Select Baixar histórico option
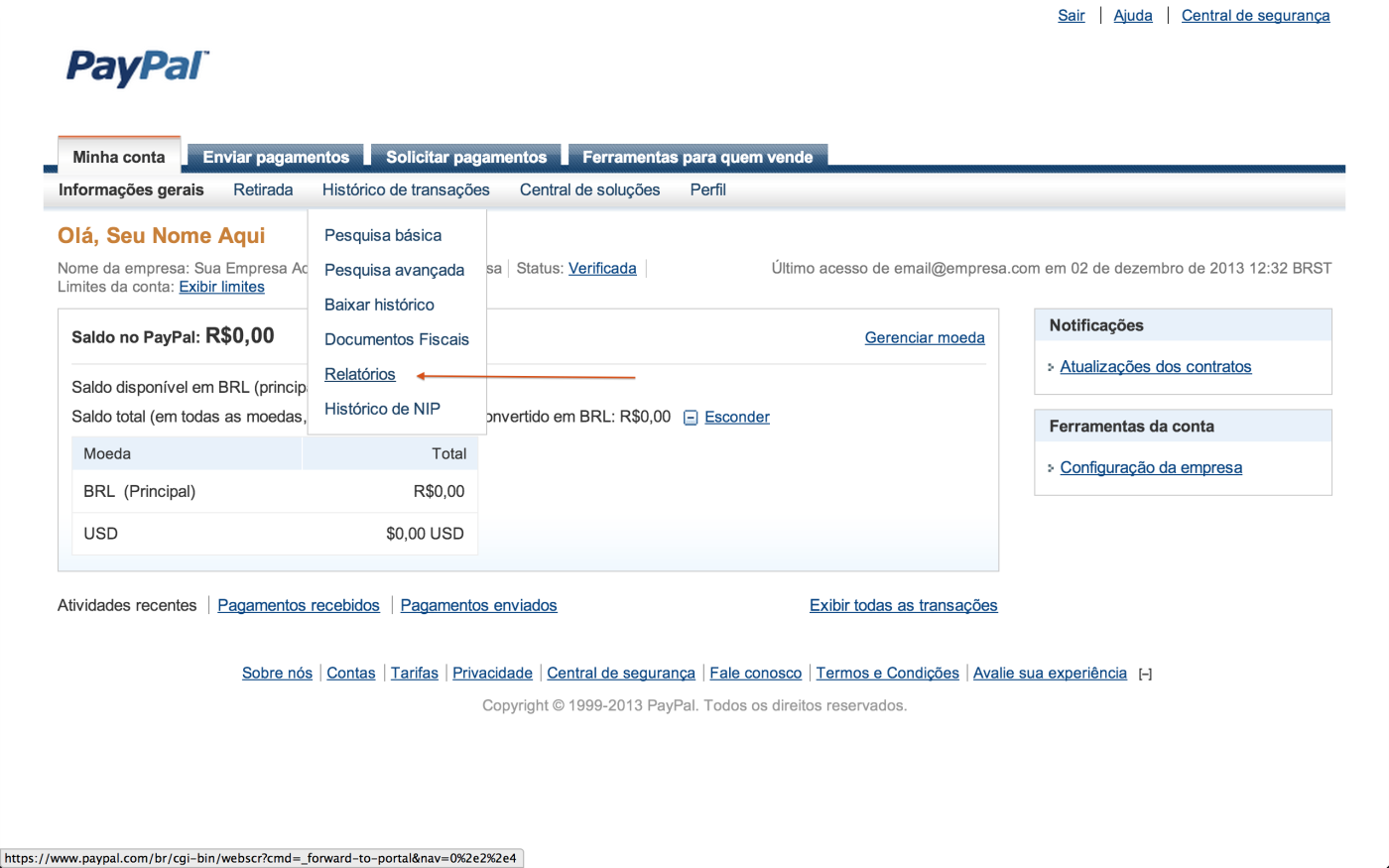1389x868 pixels. [379, 305]
